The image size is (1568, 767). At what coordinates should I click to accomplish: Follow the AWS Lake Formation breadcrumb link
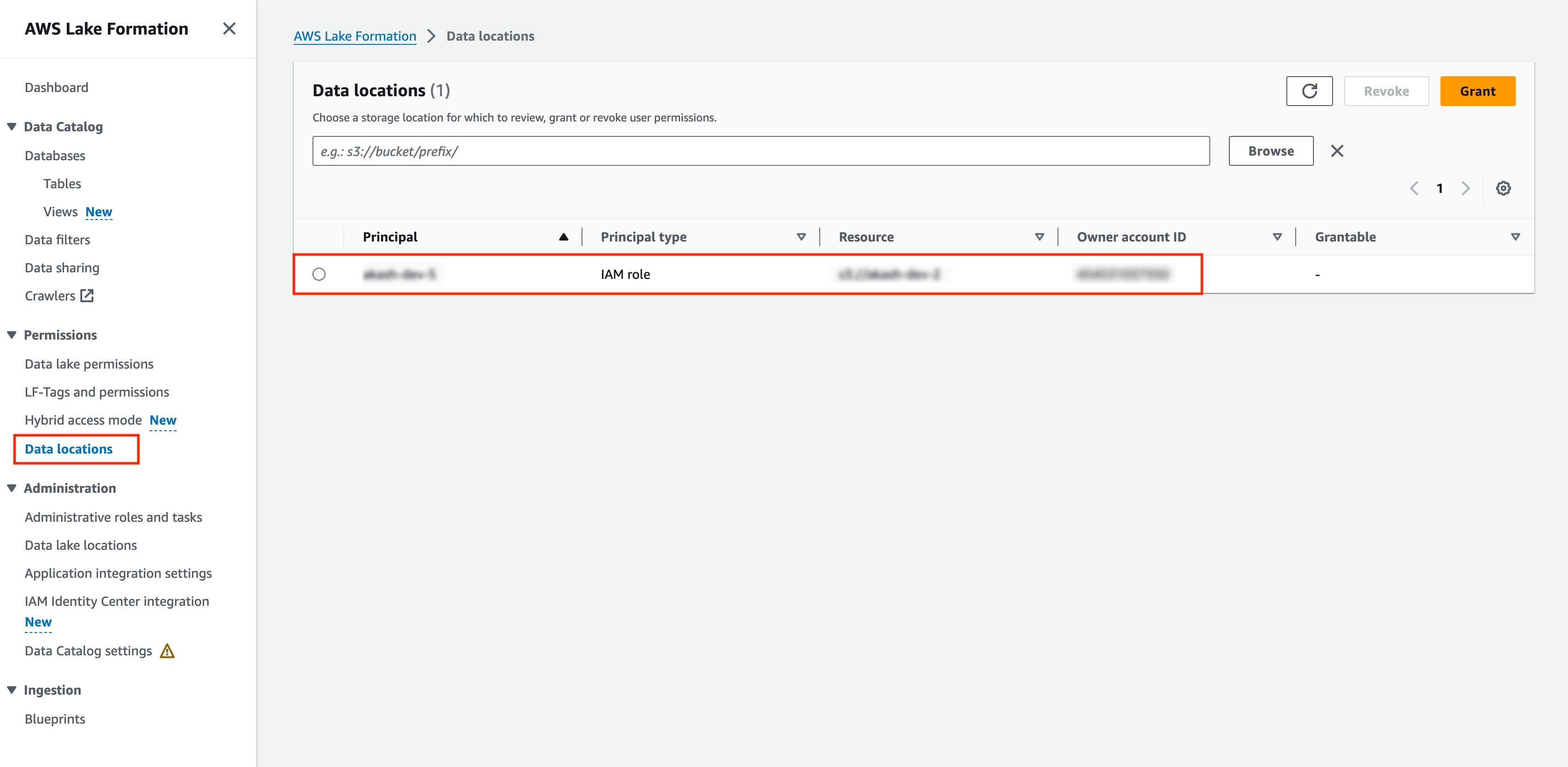[x=355, y=36]
